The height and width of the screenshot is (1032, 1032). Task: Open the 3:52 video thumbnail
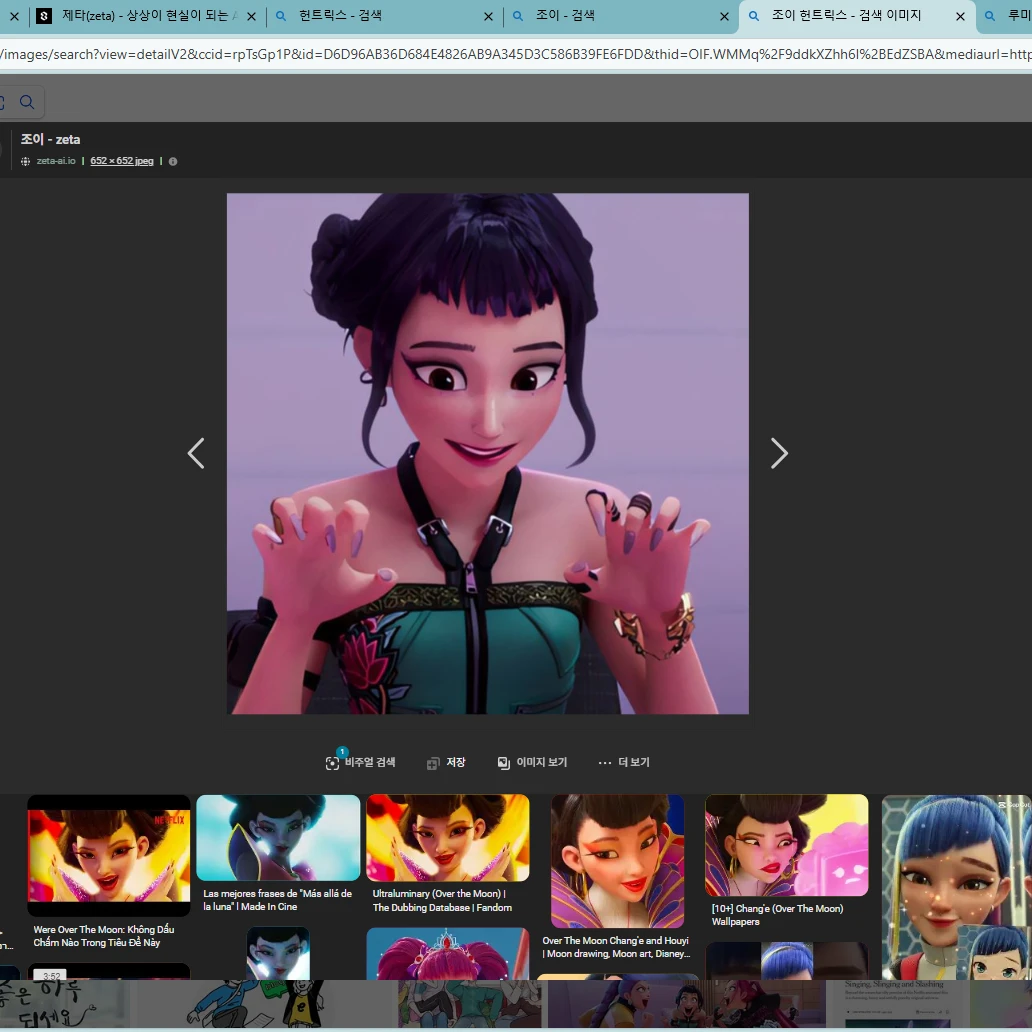109,972
